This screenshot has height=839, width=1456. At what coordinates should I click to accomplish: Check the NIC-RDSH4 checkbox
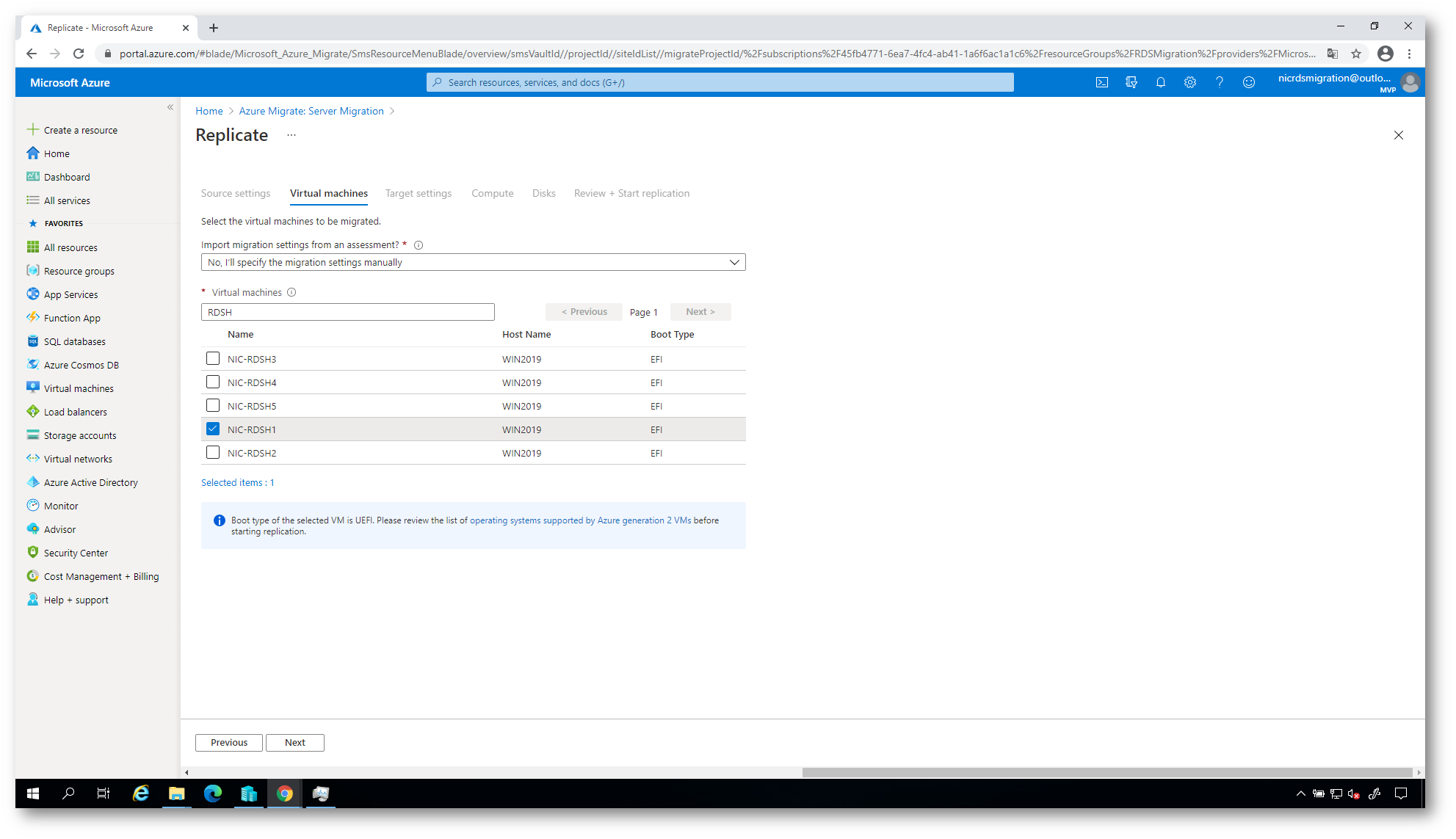(213, 382)
